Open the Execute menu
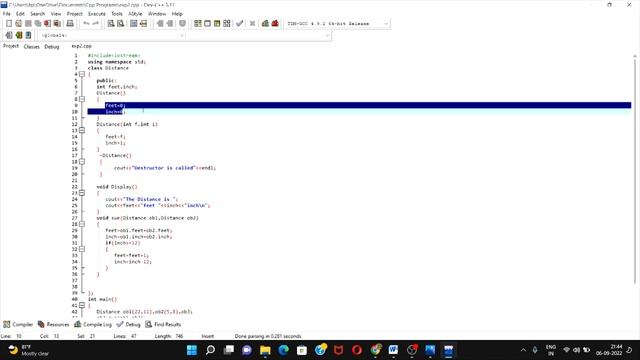This screenshot has height=360, width=640. (x=97, y=14)
